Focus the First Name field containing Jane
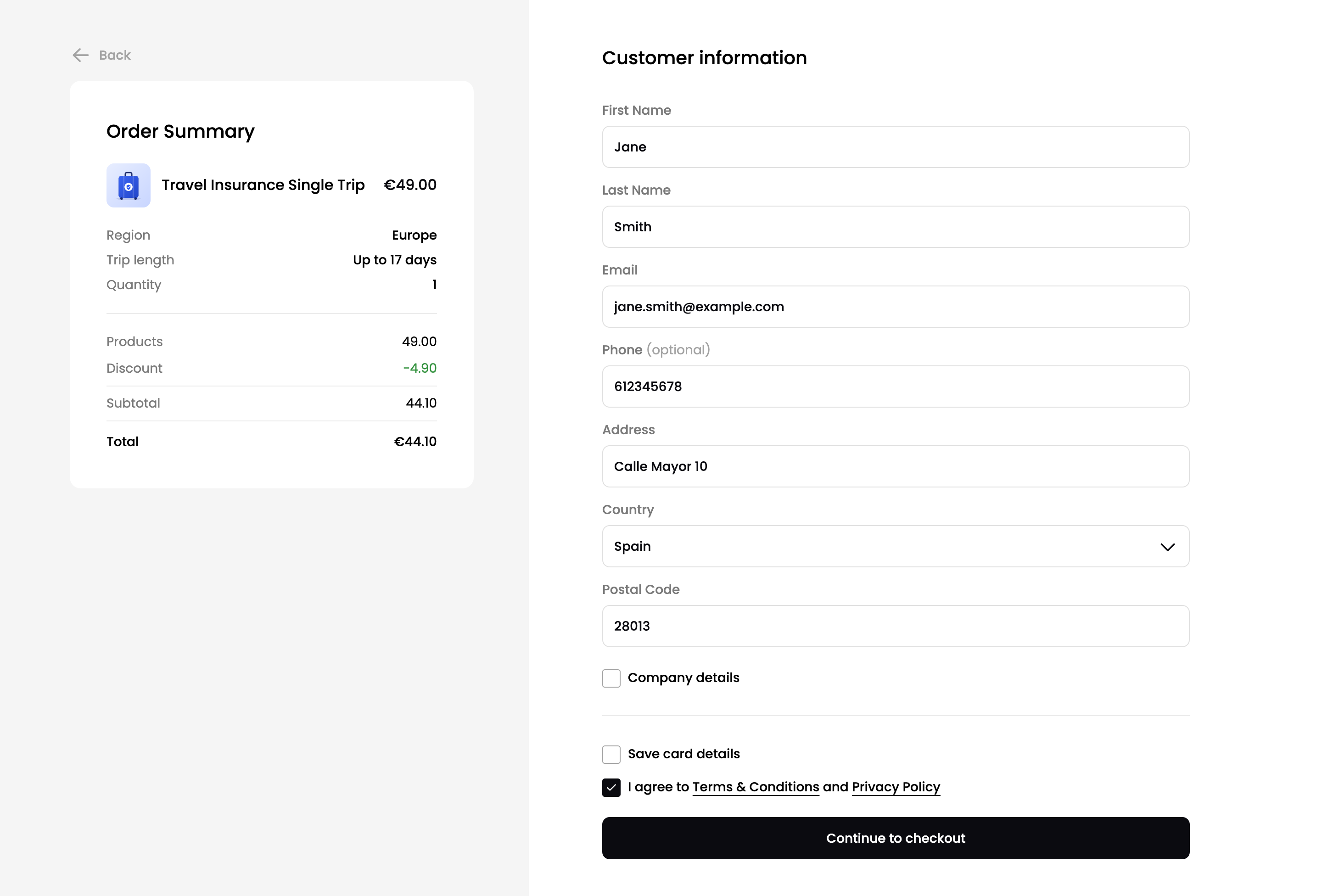 click(896, 147)
